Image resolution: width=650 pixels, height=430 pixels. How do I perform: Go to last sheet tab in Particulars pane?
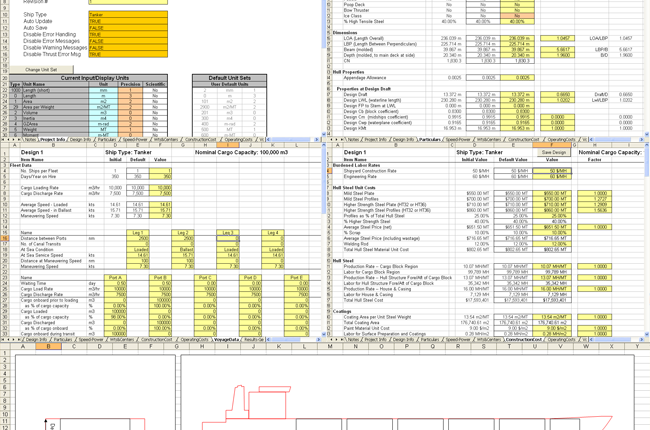click(344, 140)
